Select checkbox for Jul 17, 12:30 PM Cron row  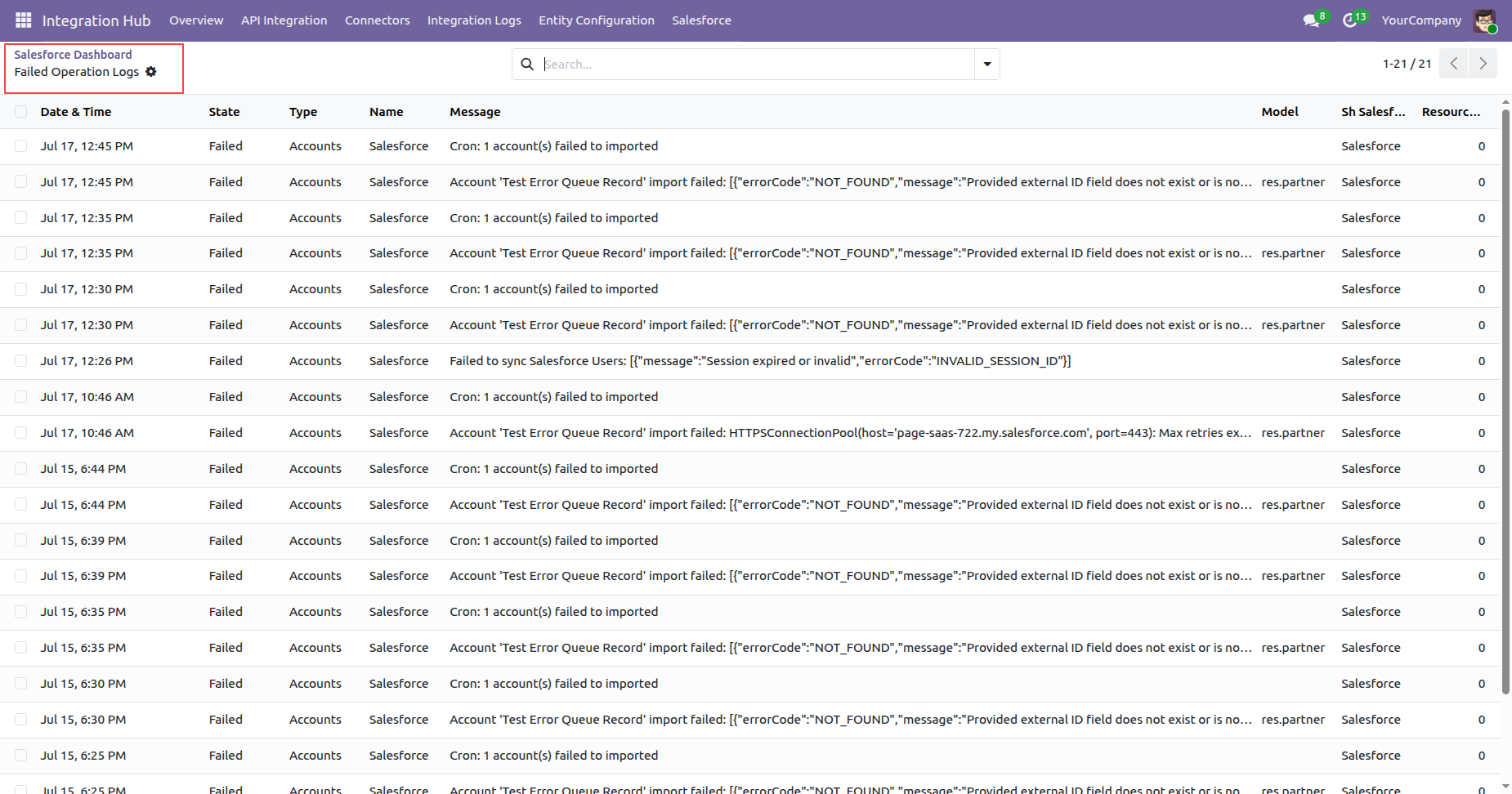pos(21,289)
